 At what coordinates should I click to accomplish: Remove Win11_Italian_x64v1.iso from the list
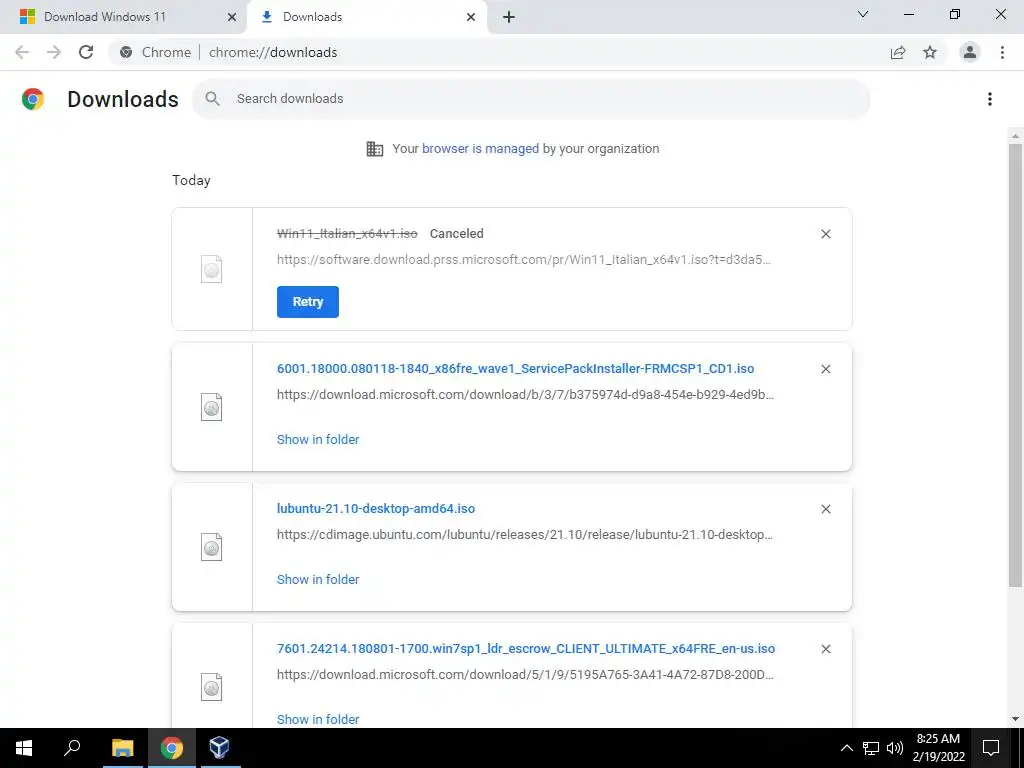(x=825, y=234)
